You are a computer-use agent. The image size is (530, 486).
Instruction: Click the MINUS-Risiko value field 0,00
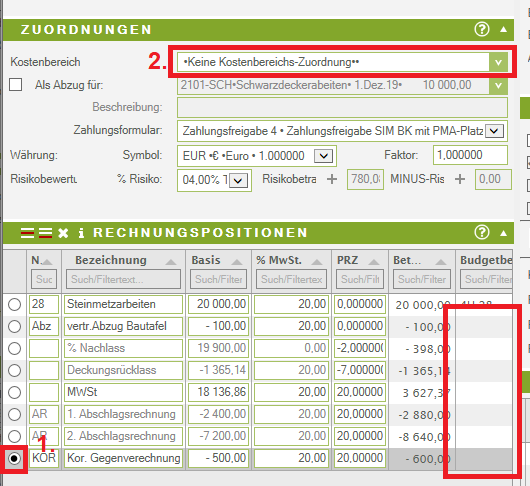tap(493, 179)
